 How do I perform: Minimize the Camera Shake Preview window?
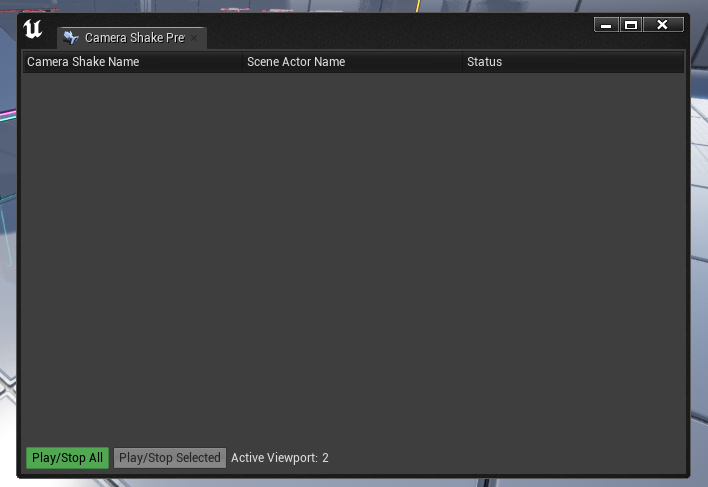point(606,25)
